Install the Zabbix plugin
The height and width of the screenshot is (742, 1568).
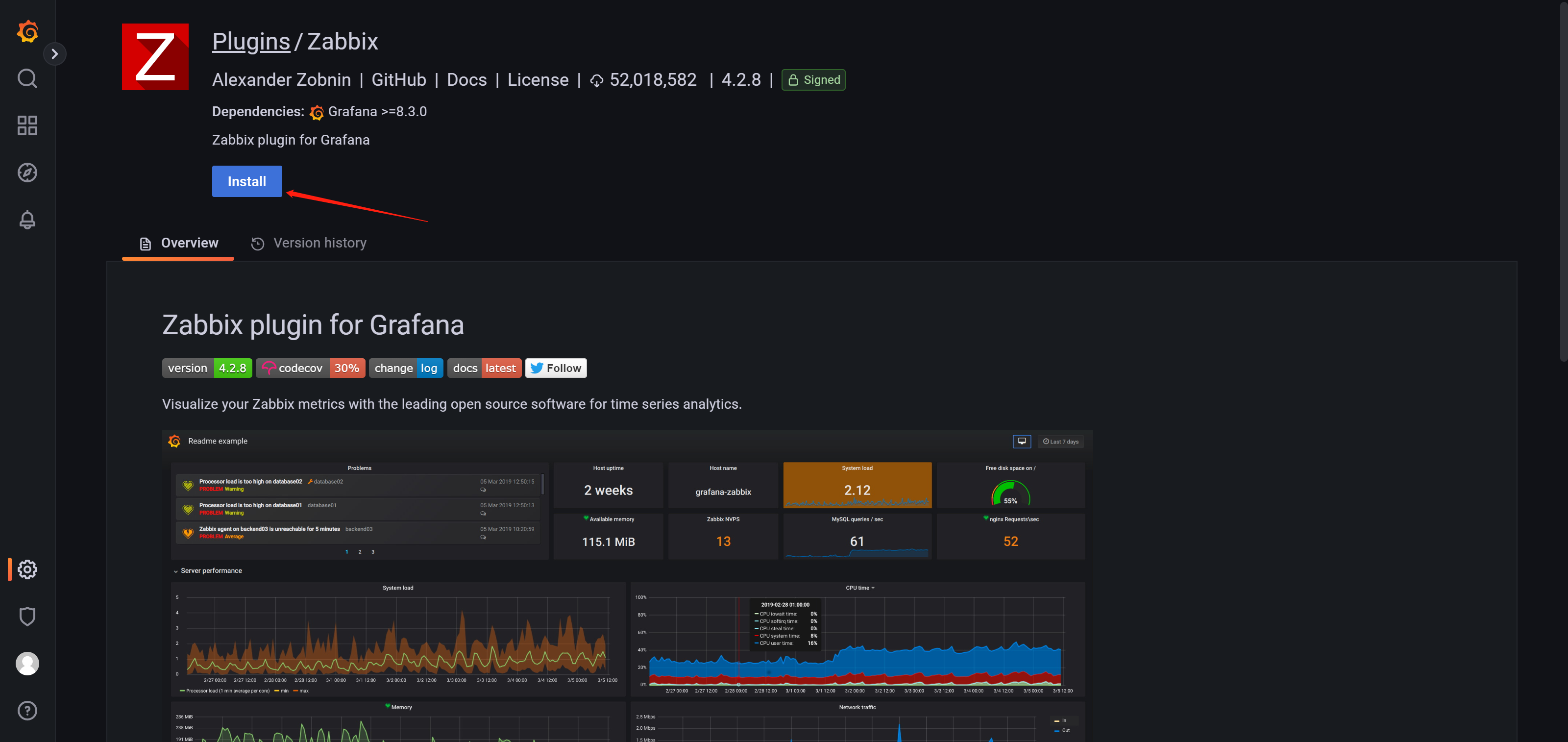246,181
